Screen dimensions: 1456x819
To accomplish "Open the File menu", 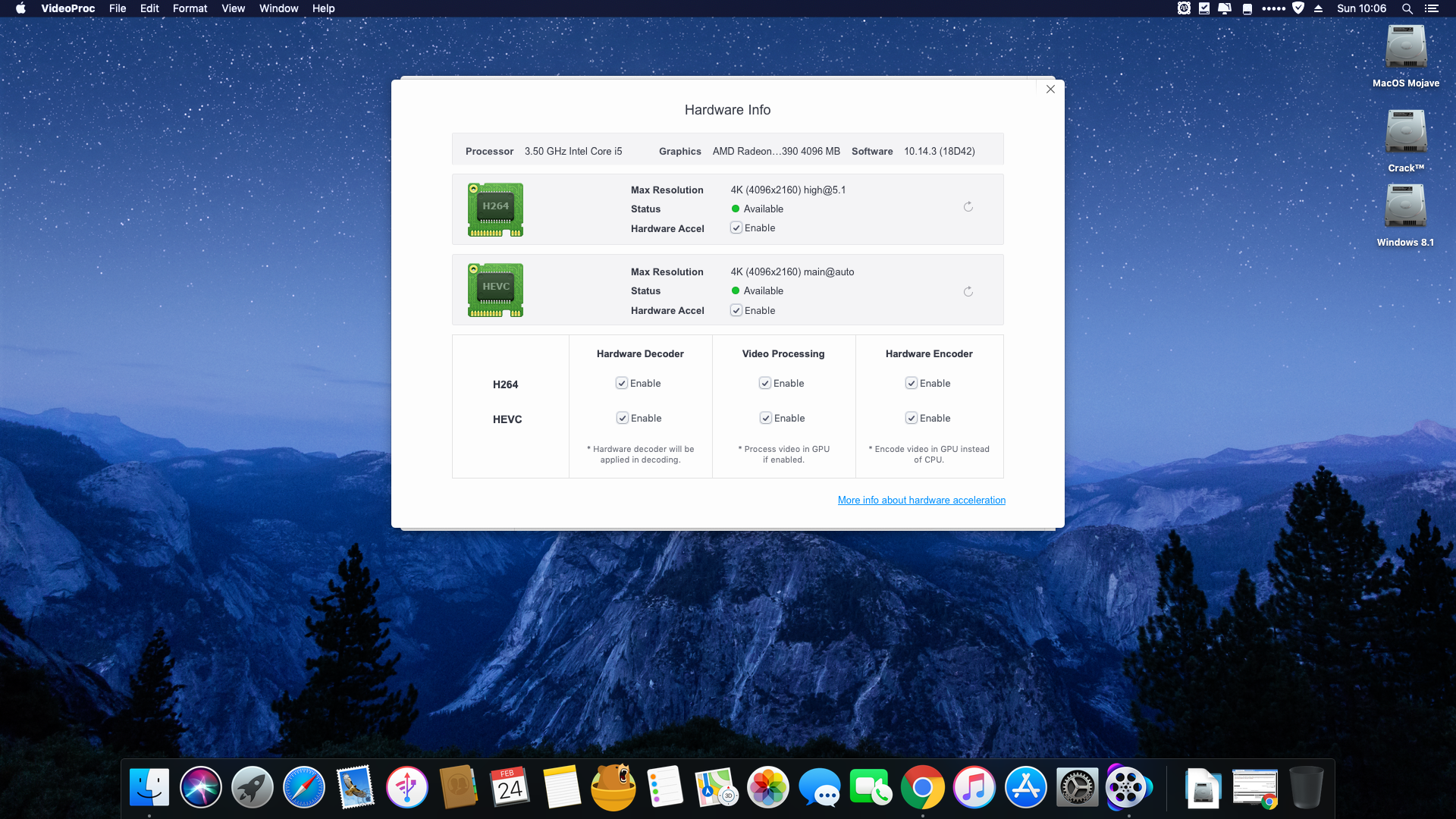I will tap(118, 8).
